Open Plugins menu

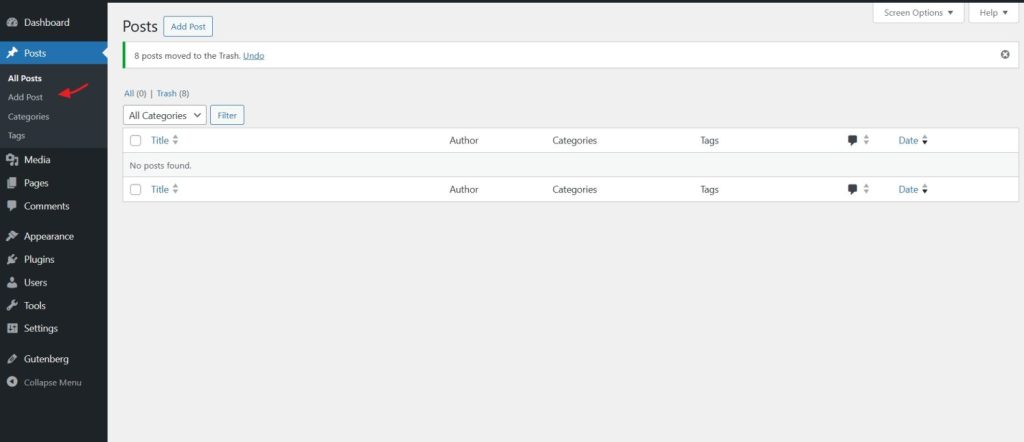point(39,259)
